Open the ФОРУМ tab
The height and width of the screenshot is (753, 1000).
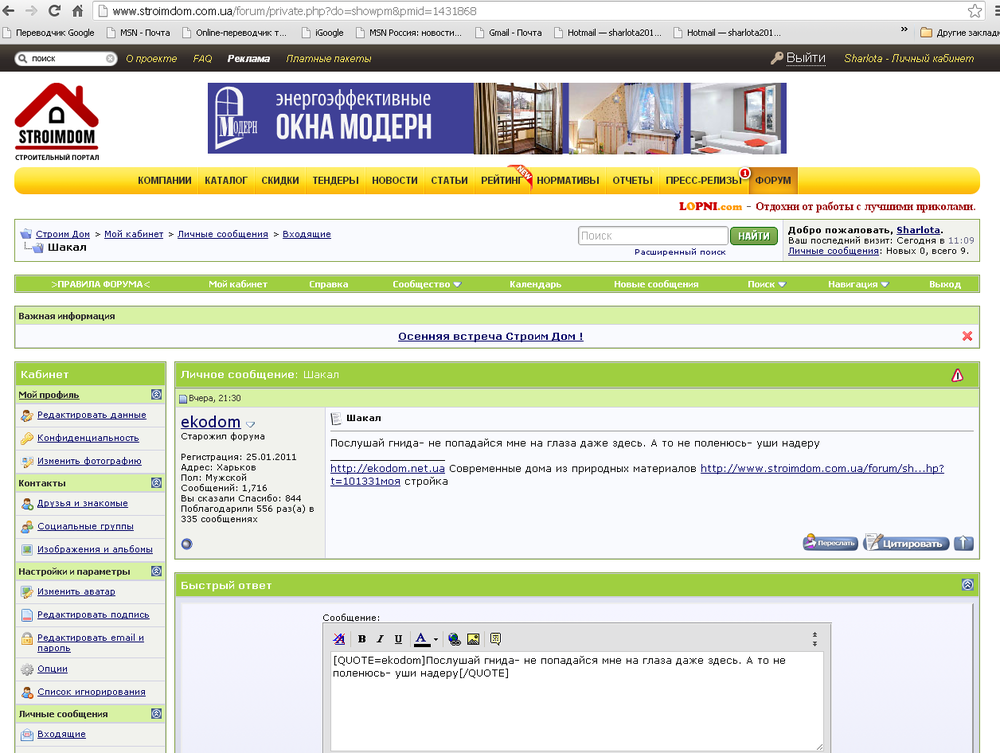tap(773, 180)
